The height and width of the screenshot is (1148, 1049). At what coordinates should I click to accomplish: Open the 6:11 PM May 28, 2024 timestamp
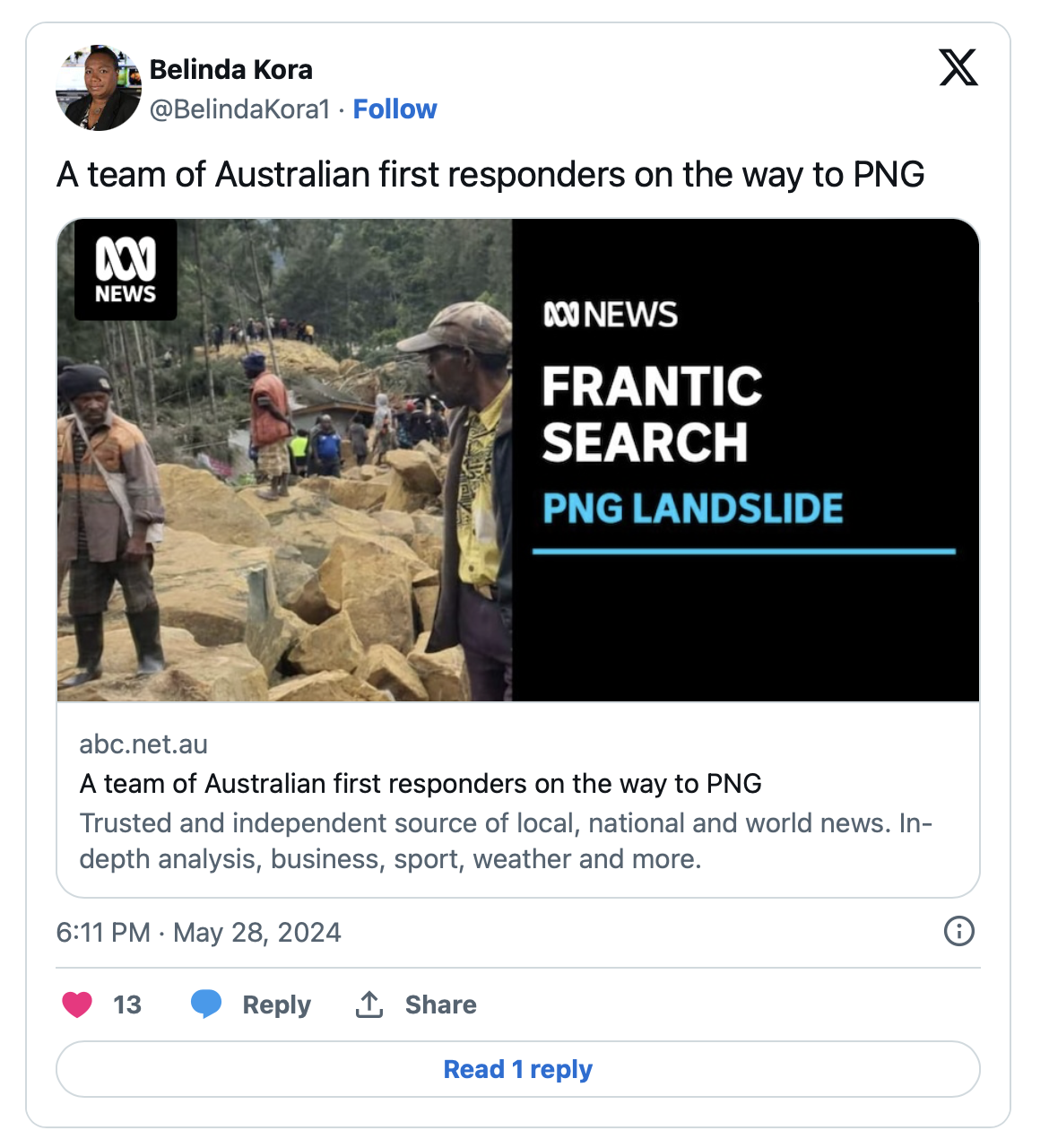coord(199,932)
